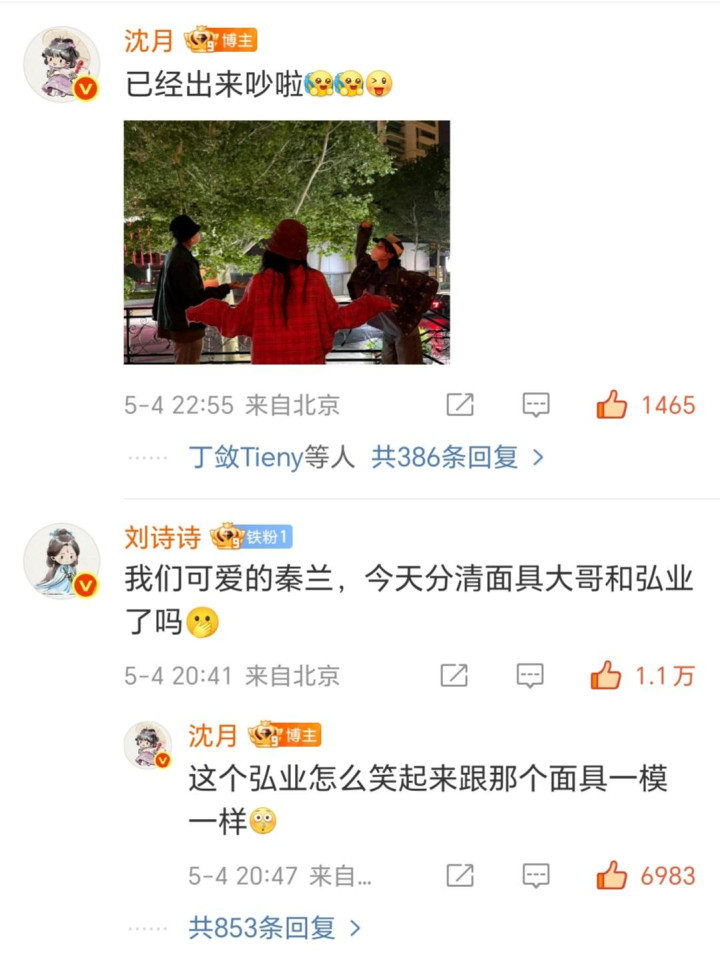Open 沈月's avatar at top
This screenshot has width=720, height=961.
pos(61,64)
